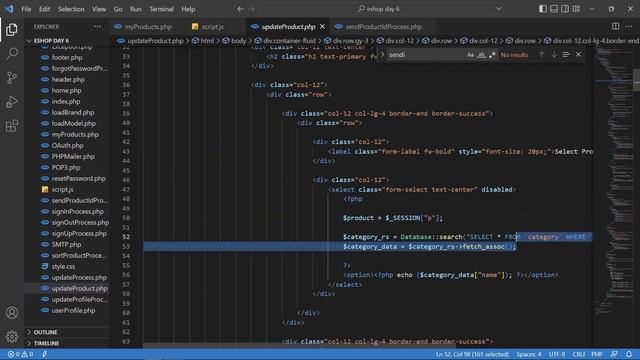Viewport: 640px width, 360px height.
Task: Click the feedback icon in status bar
Action: (614, 354)
